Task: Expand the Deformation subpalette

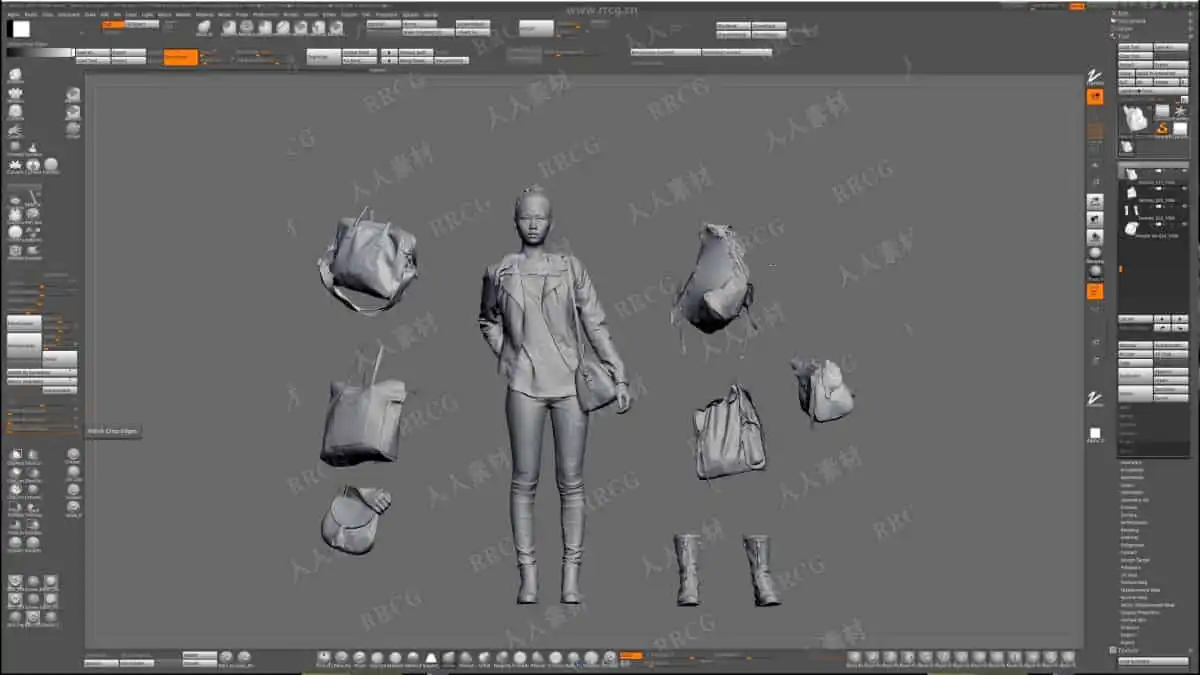Action: [x=1134, y=522]
